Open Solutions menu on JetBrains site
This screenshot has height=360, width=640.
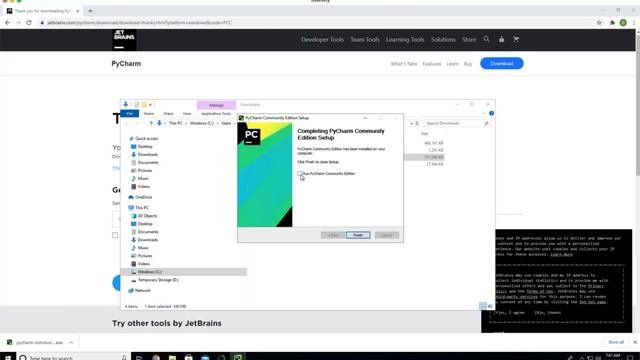pyautogui.click(x=443, y=40)
